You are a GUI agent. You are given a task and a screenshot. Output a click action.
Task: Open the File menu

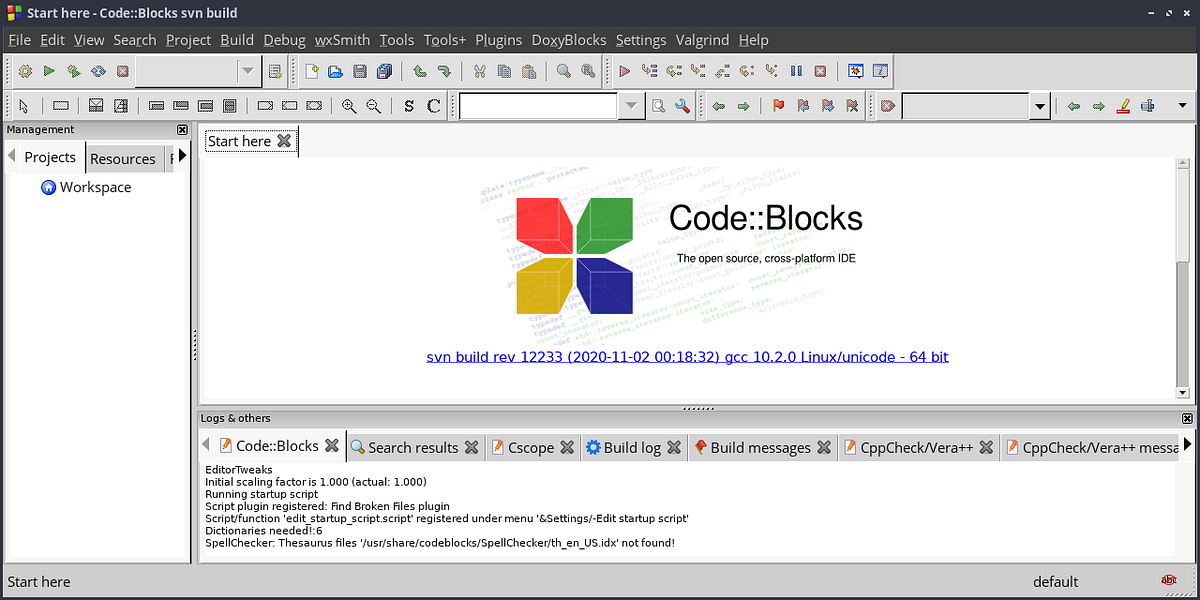20,40
